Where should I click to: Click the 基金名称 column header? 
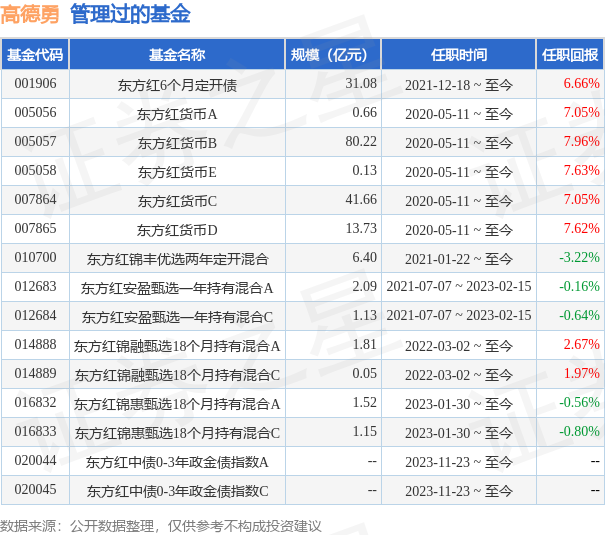tap(177, 55)
